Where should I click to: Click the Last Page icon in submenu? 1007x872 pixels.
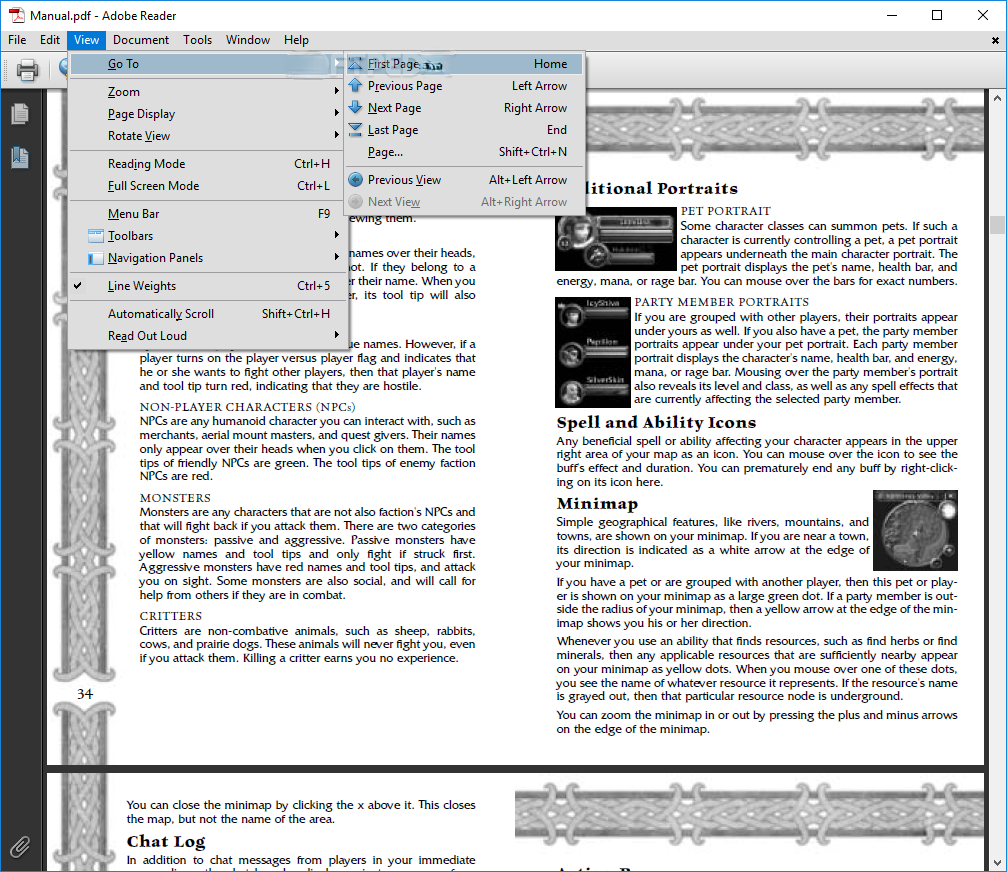point(355,130)
